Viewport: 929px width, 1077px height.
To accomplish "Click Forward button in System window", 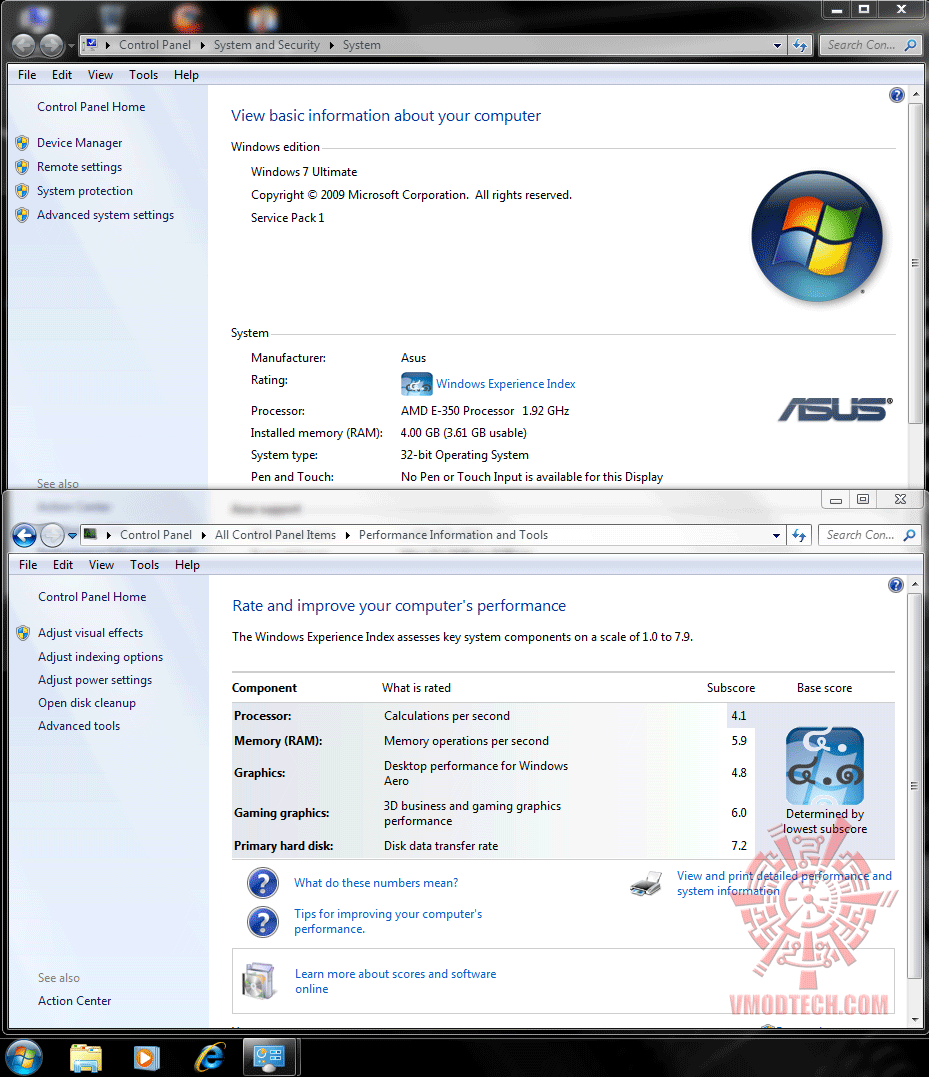I will pyautogui.click(x=51, y=45).
